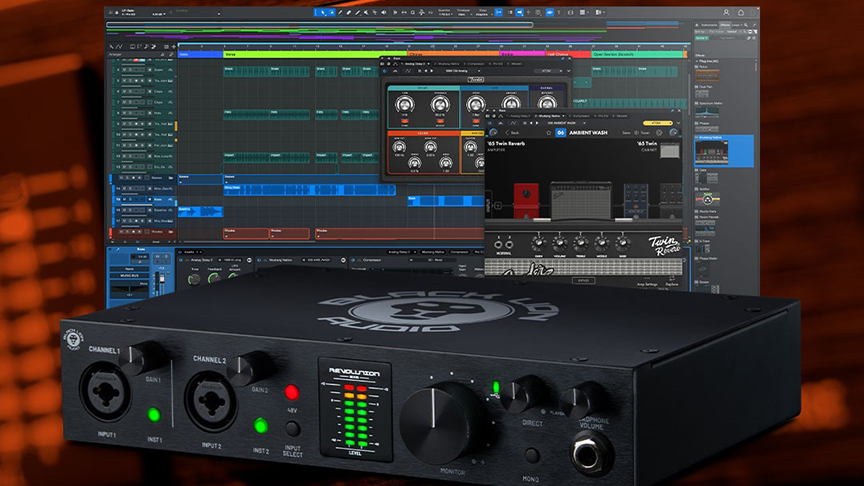Switch to the Instruments browser tab
Image resolution: width=864 pixels, height=486 pixels.
click(x=708, y=25)
